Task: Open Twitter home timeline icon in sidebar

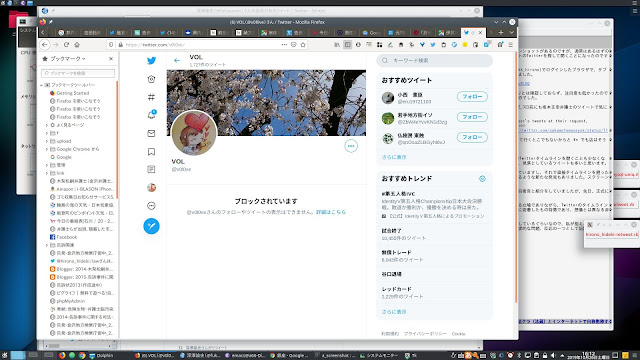Action: pos(151,79)
